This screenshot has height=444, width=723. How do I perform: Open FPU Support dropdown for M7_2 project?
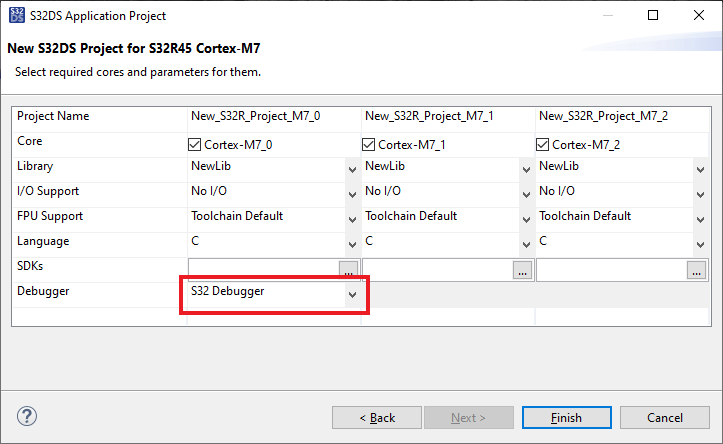(700, 219)
